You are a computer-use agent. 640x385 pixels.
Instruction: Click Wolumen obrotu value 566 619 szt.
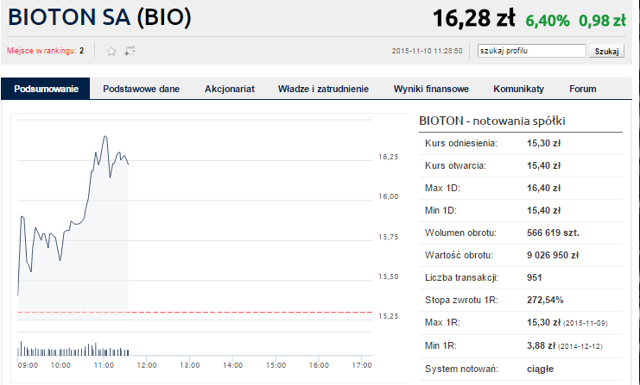point(553,233)
